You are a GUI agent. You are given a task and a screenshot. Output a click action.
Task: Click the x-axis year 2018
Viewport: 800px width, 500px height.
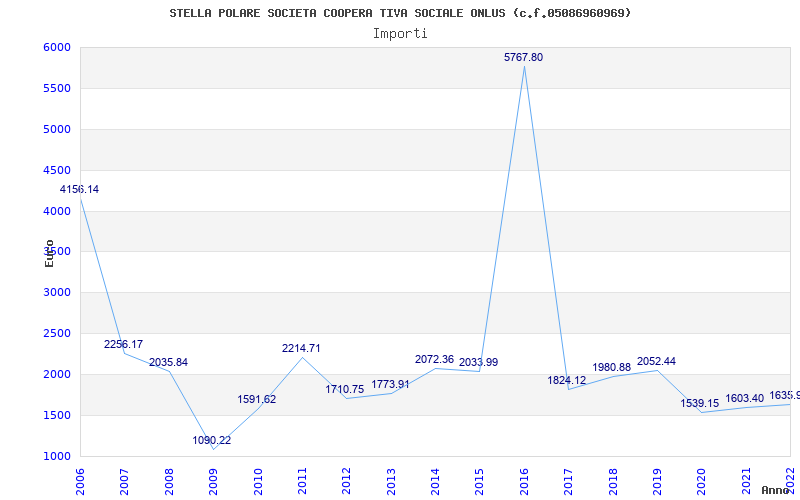tap(612, 482)
